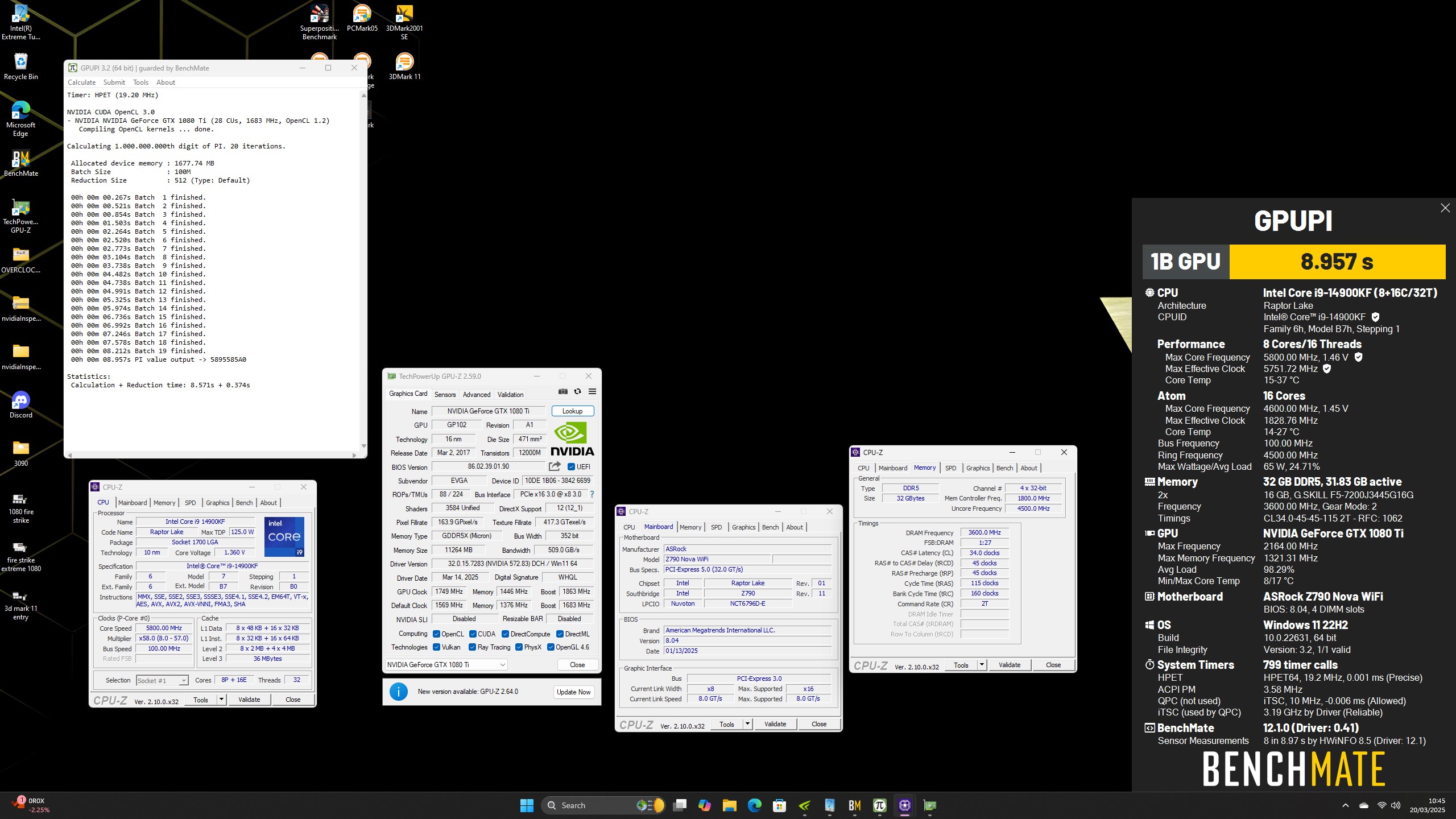Switch to Advanced tab in GPU-Z

(x=477, y=395)
